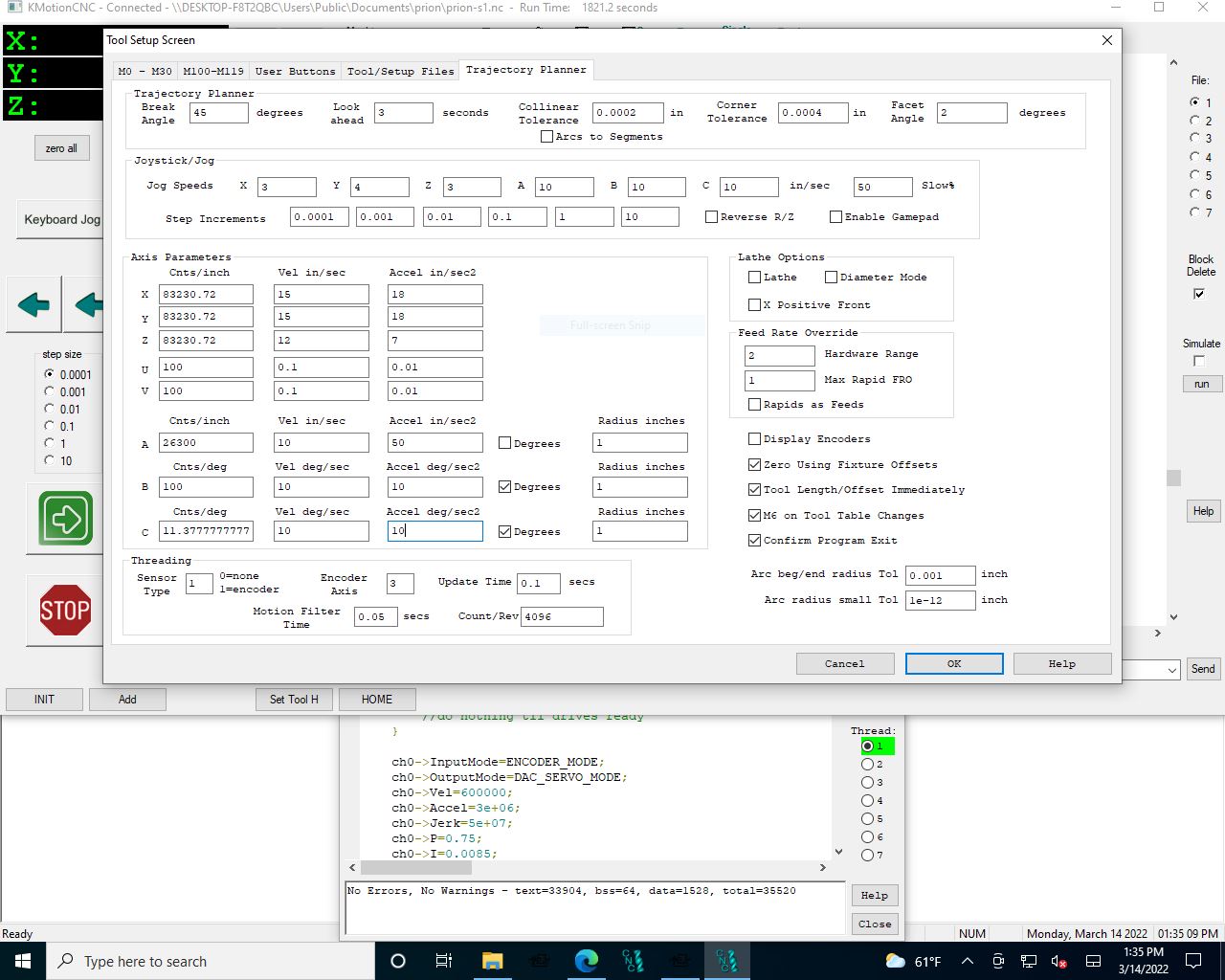Viewport: 1225px width, 980px height.
Task: Select the Thread 2 radio button
Action: tap(868, 764)
